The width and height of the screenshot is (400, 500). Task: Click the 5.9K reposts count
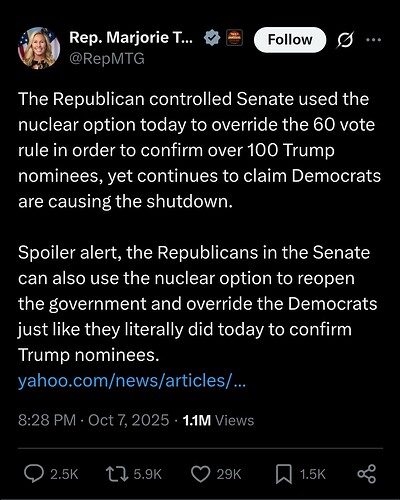(x=148, y=474)
